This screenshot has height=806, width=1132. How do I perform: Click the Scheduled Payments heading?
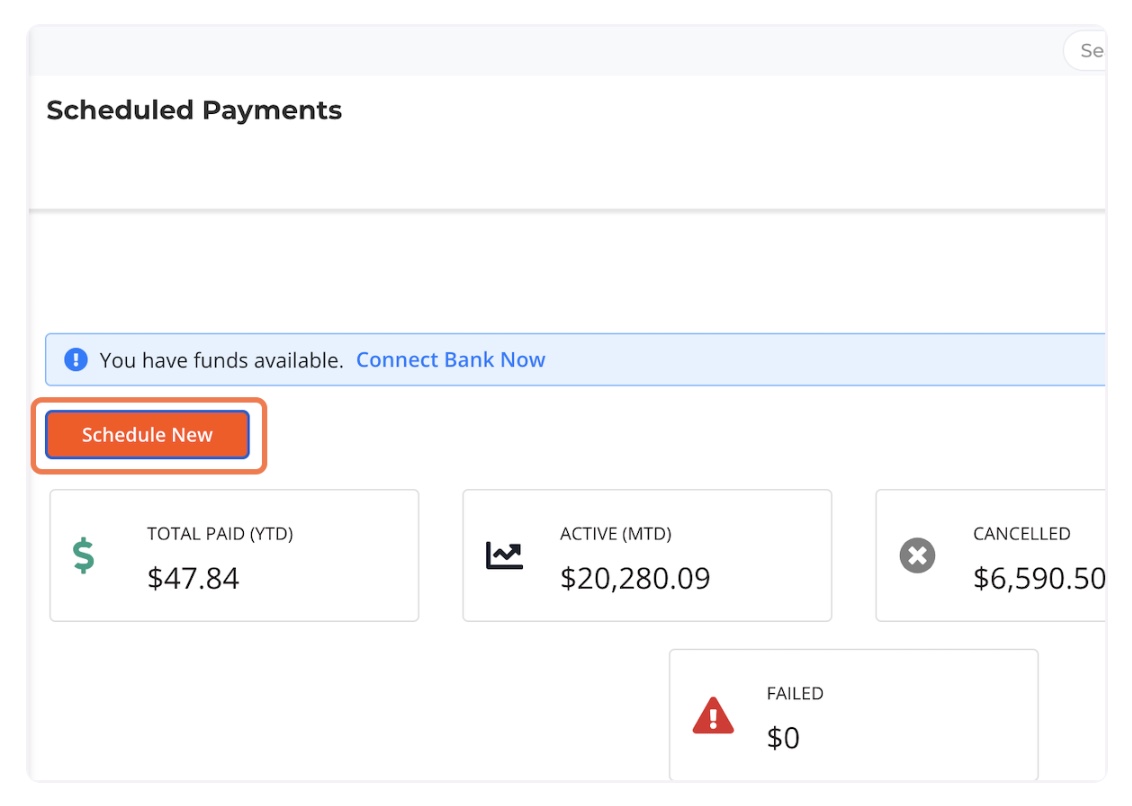194,110
